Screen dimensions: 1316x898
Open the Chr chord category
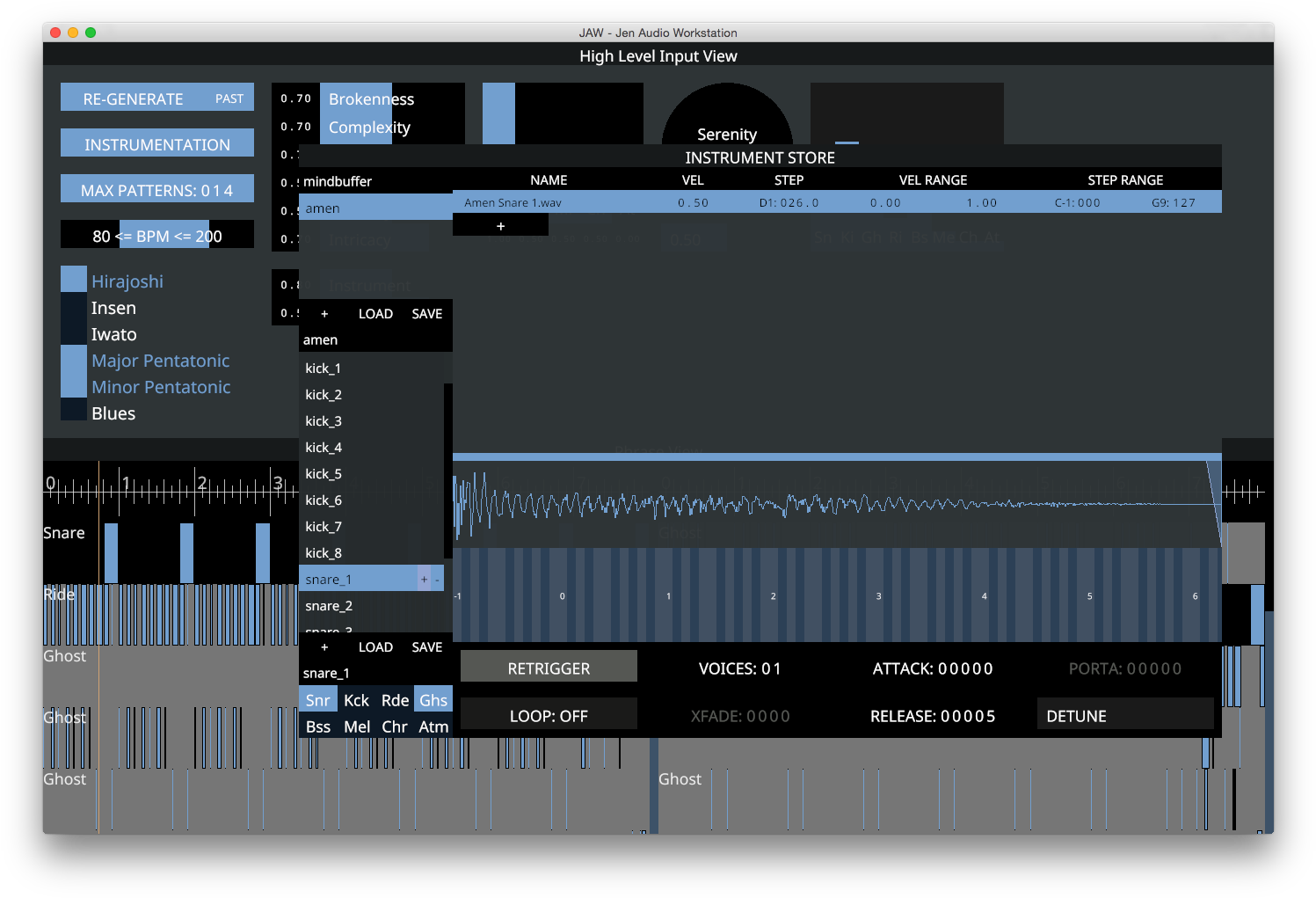(394, 726)
